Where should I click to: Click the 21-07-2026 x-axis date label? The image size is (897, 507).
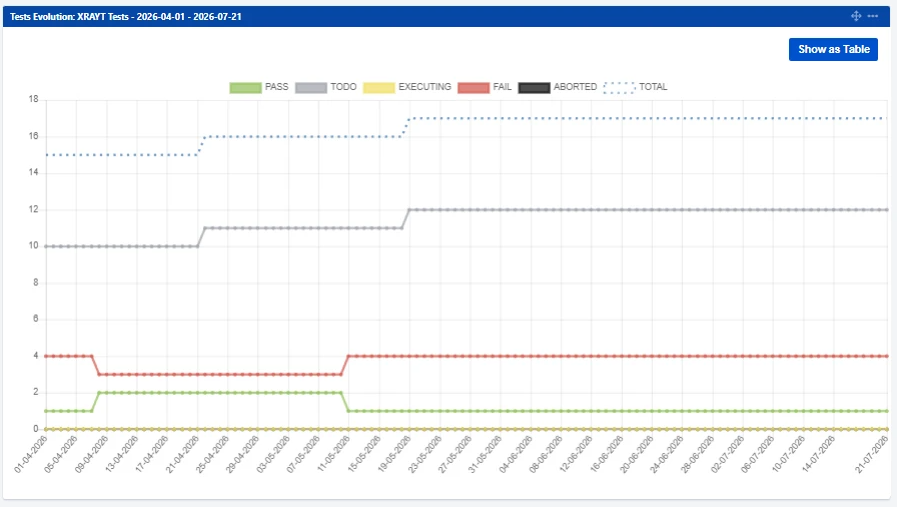(872, 453)
